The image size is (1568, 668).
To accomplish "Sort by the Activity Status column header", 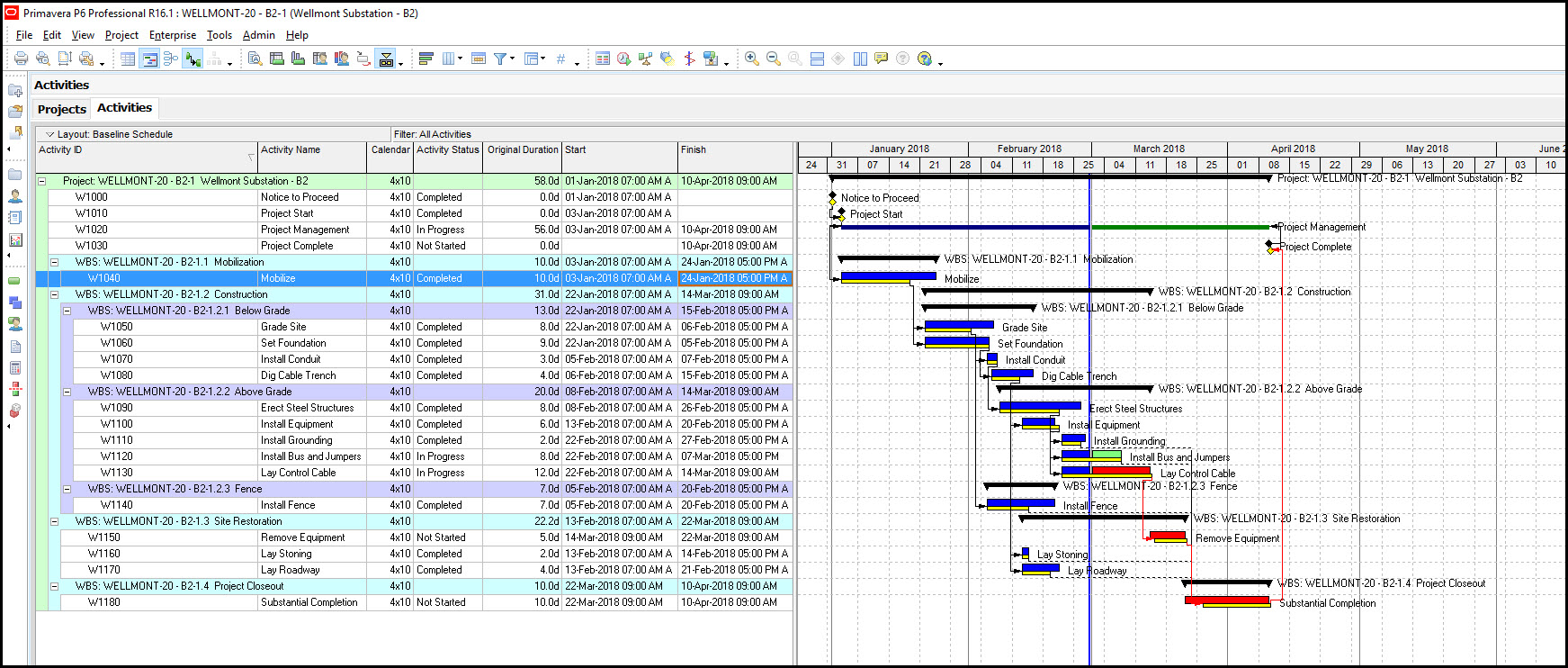I will point(448,158).
